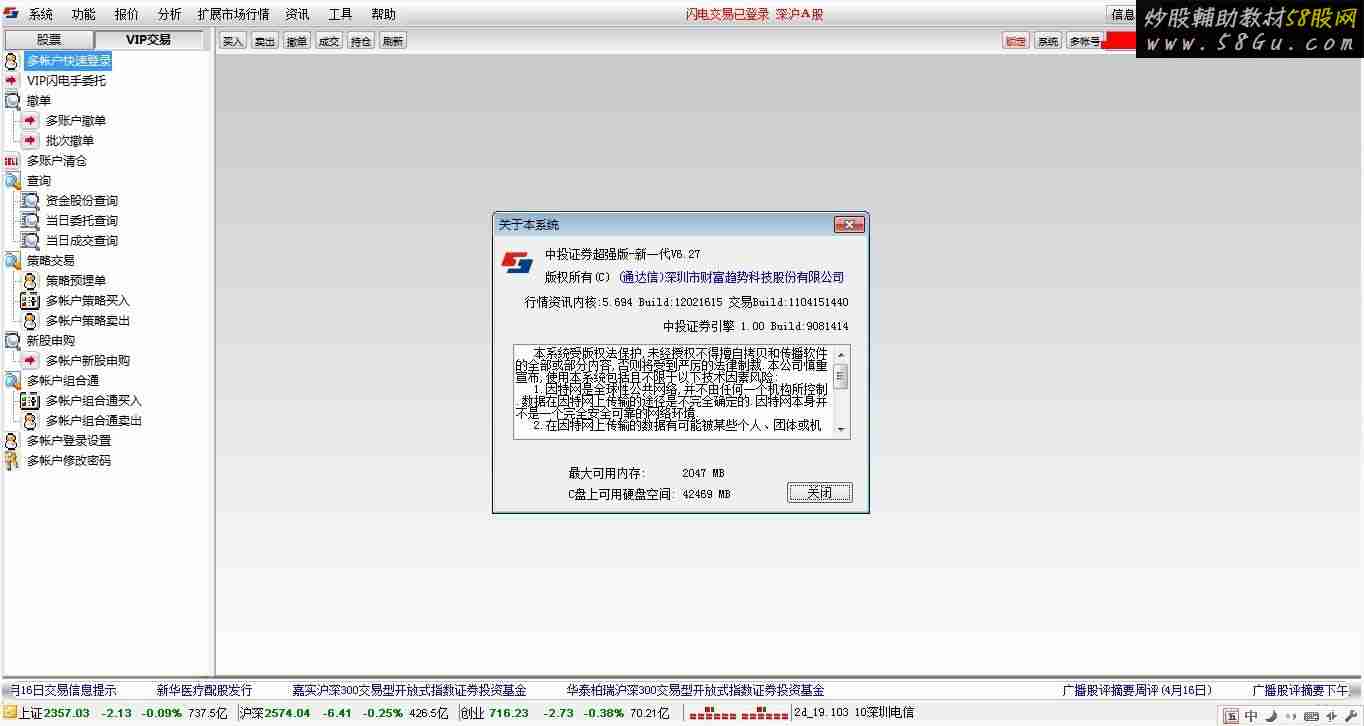Click the red 锁定 button
This screenshot has height=726, width=1364.
pyautogui.click(x=1016, y=41)
